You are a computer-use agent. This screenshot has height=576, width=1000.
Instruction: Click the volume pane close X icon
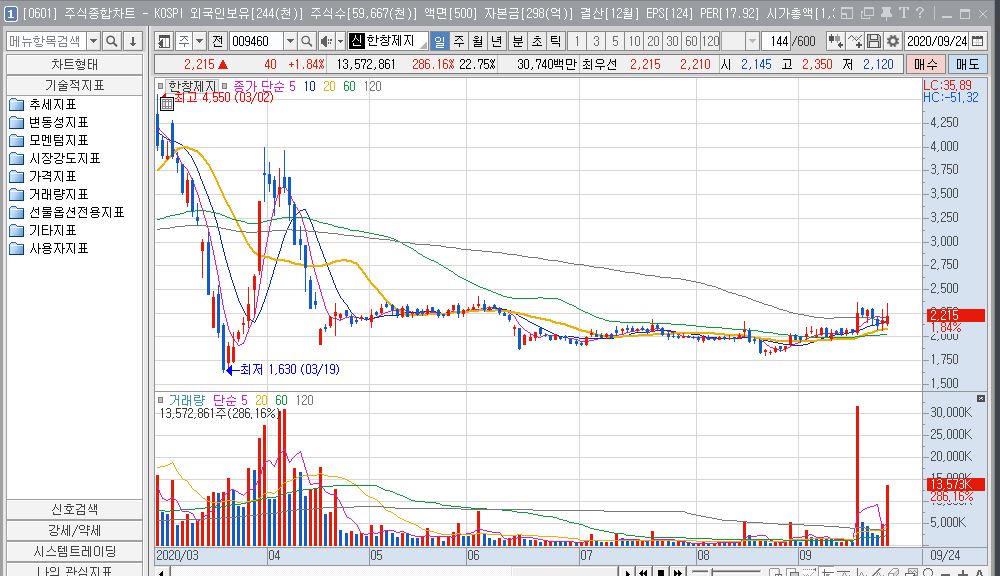(981, 399)
